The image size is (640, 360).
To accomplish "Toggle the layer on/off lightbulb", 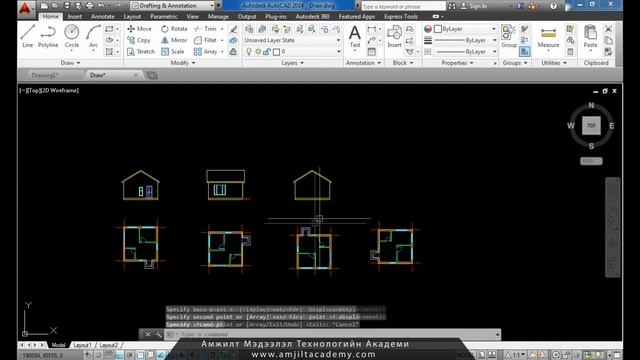I will click(x=249, y=52).
